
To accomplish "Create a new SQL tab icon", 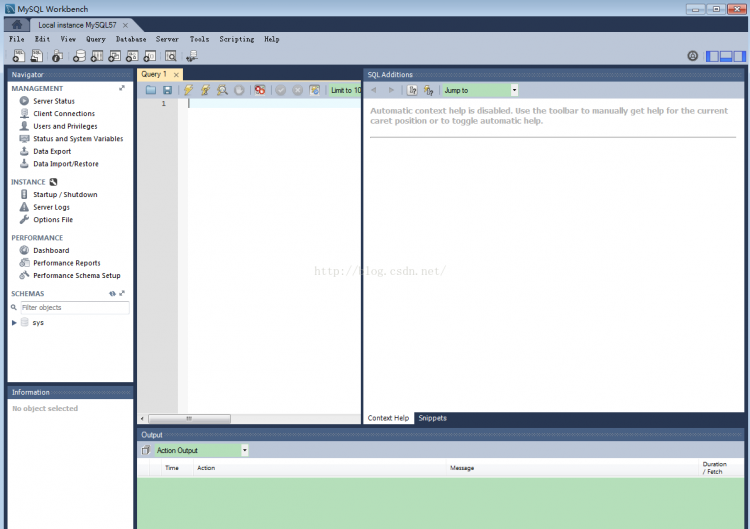I will point(19,56).
